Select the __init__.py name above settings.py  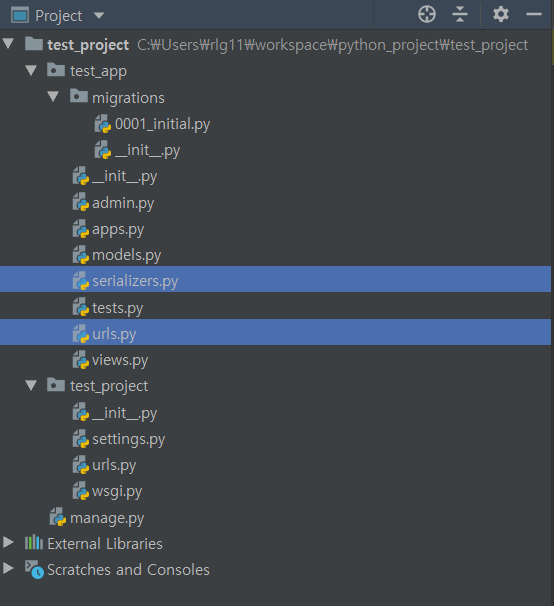pyautogui.click(x=124, y=414)
